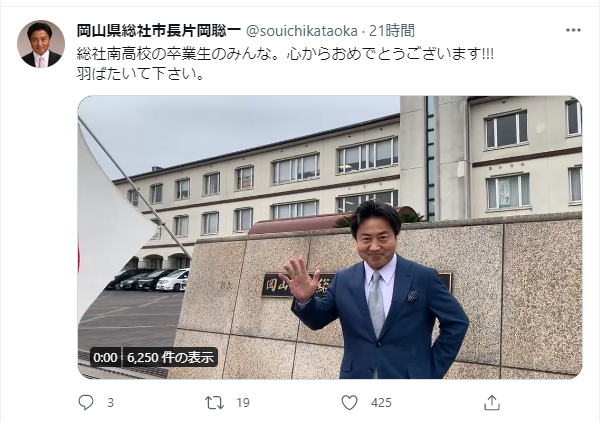Open the share icon for the tweet

[x=492, y=403]
